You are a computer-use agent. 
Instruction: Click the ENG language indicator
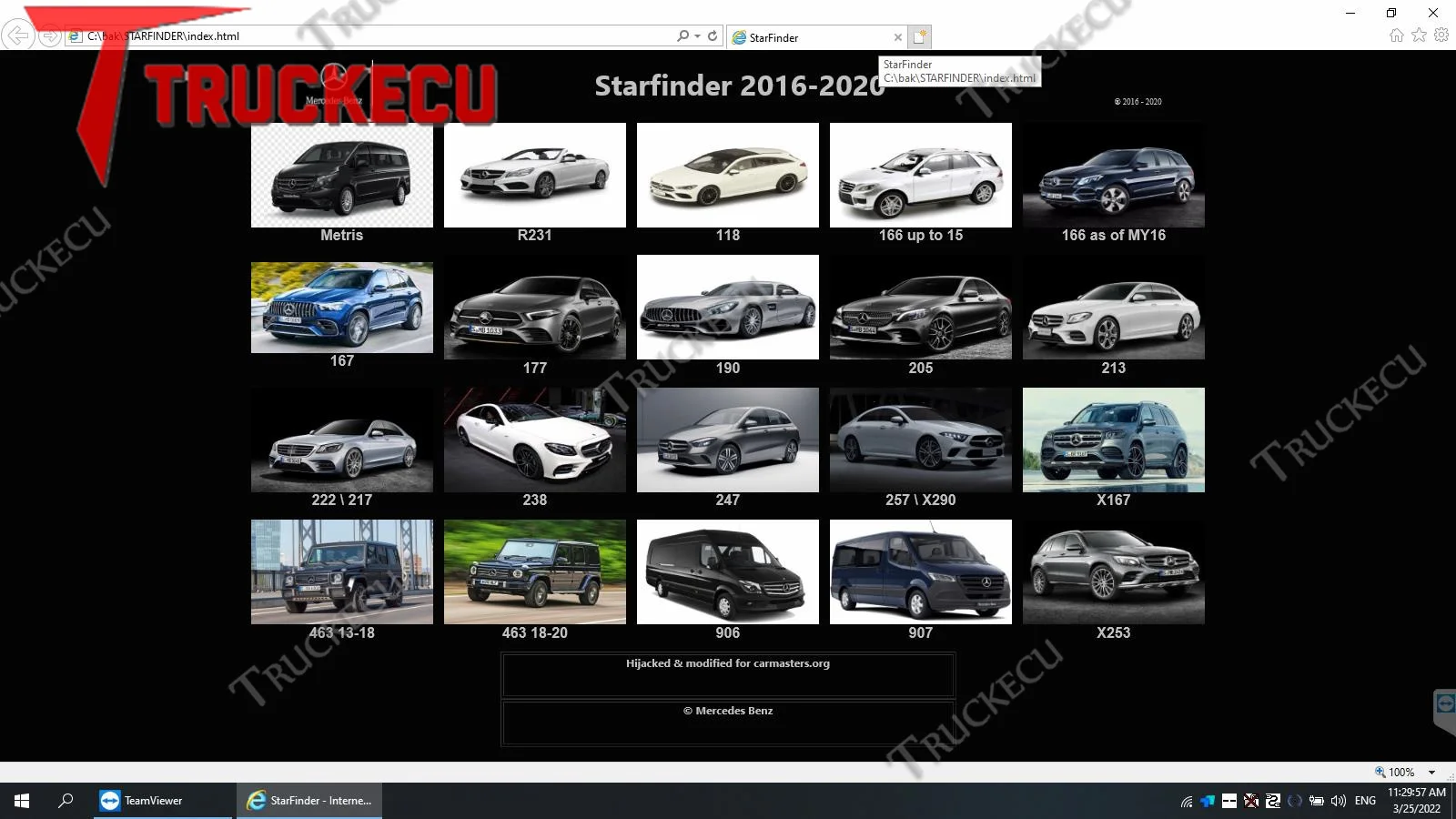1365,801
